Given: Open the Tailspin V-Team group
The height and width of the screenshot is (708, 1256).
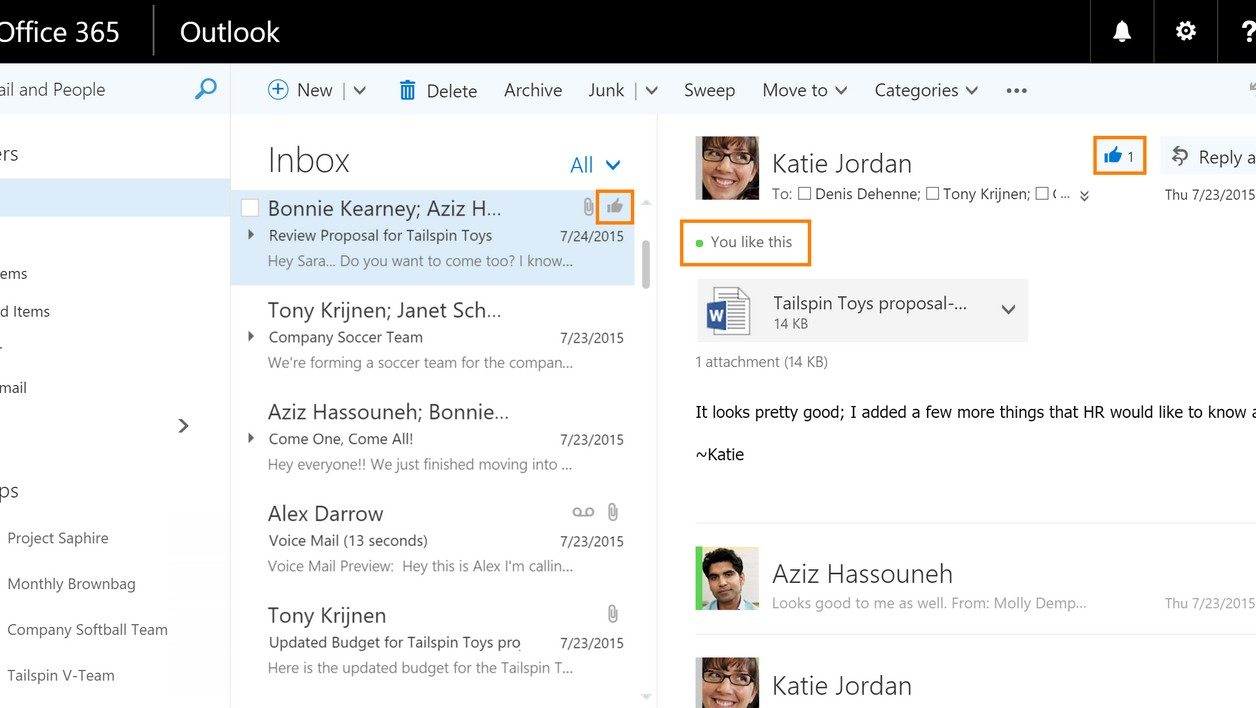Looking at the screenshot, I should pos(61,675).
